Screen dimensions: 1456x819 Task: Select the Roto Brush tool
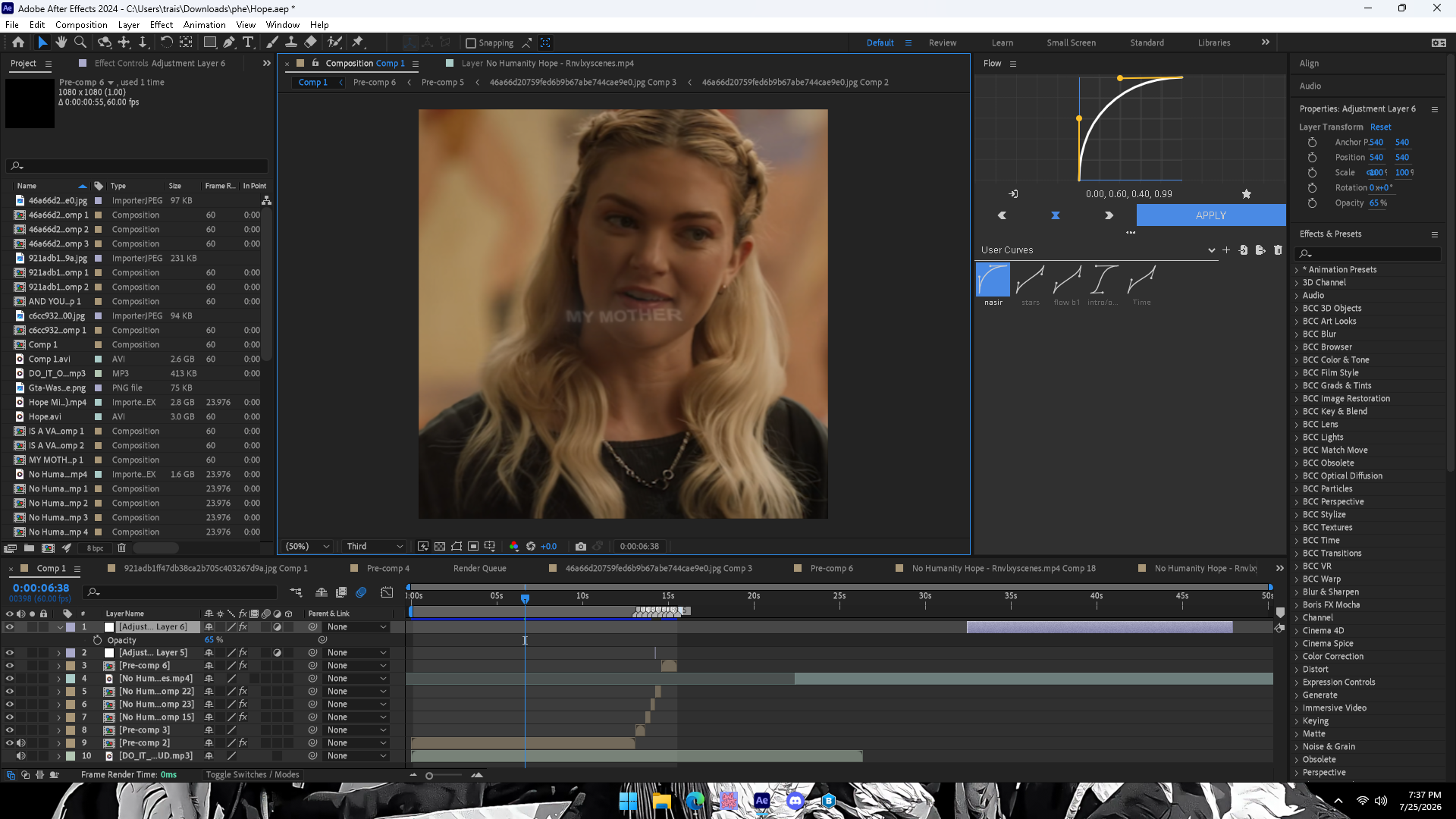334,42
